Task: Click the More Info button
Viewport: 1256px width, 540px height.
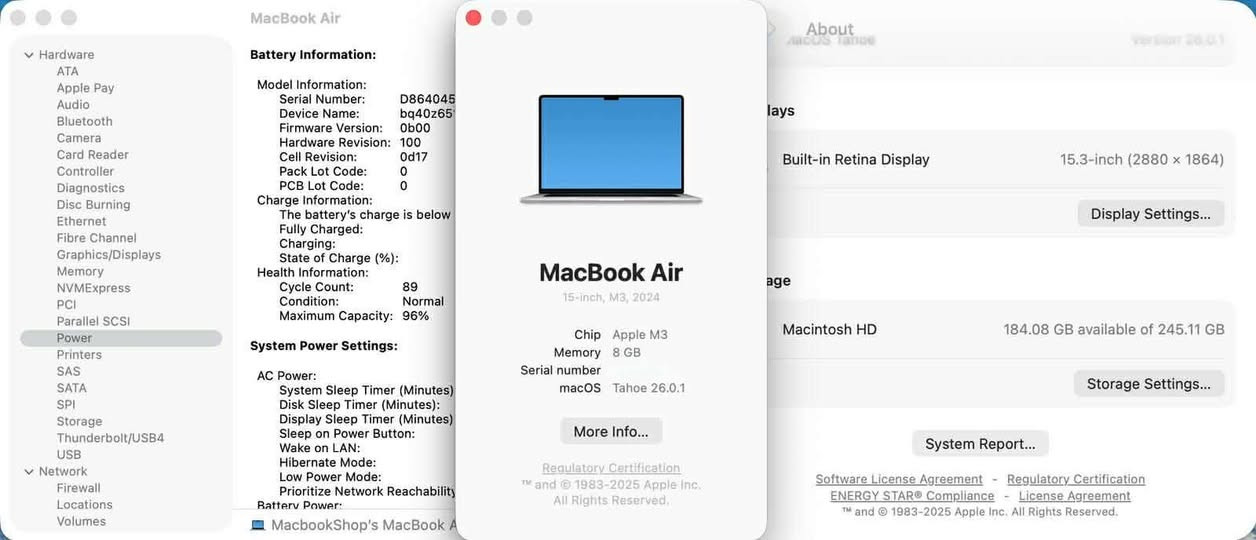Action: (611, 431)
